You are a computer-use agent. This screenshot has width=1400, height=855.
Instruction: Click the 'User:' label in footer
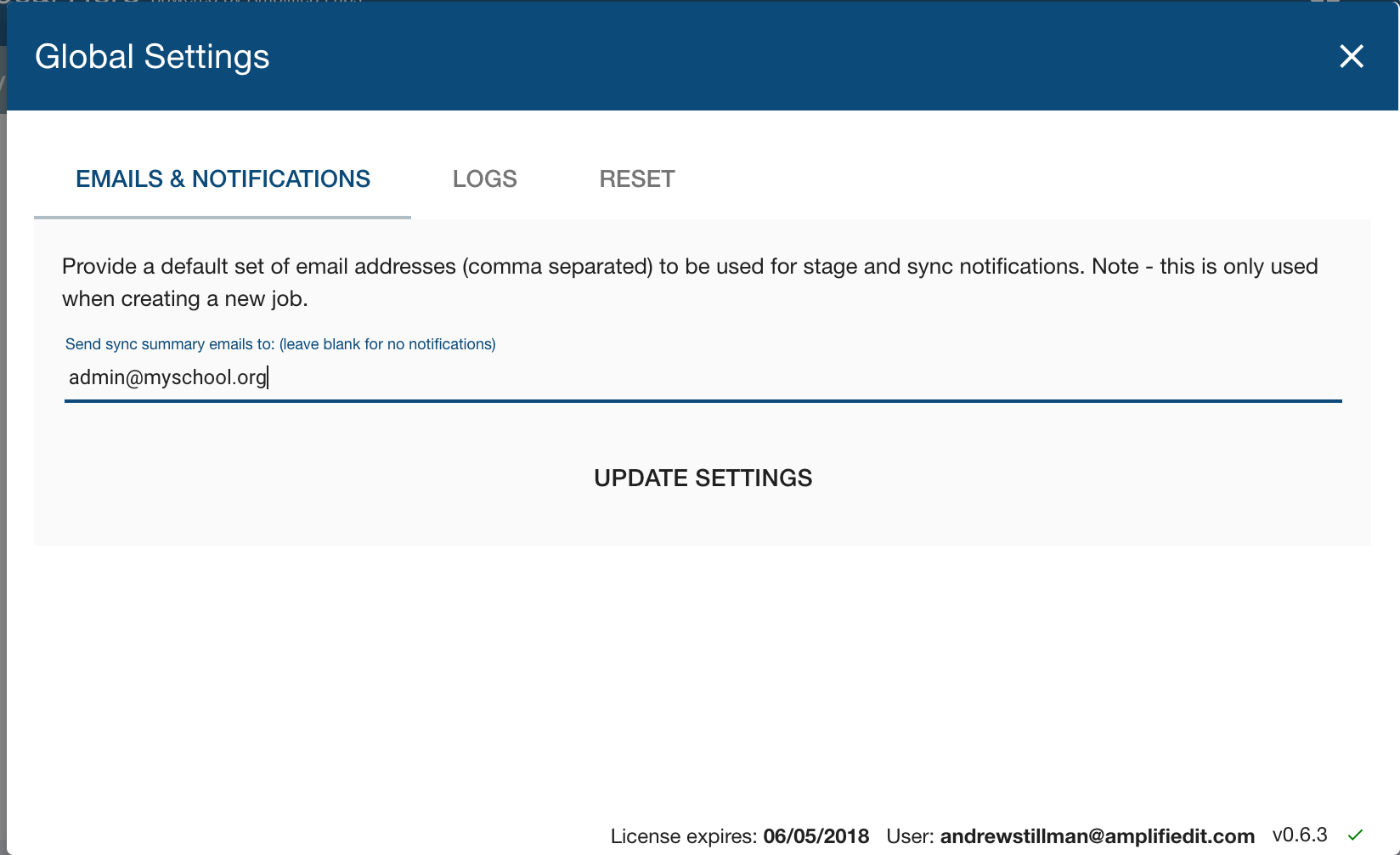tap(910, 836)
